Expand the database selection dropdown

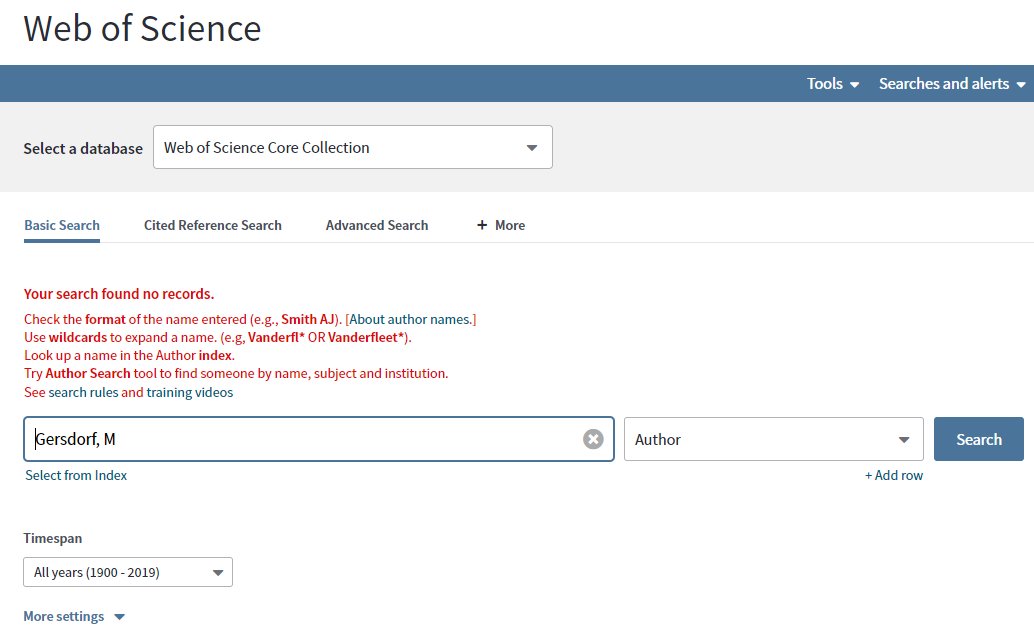pos(353,147)
